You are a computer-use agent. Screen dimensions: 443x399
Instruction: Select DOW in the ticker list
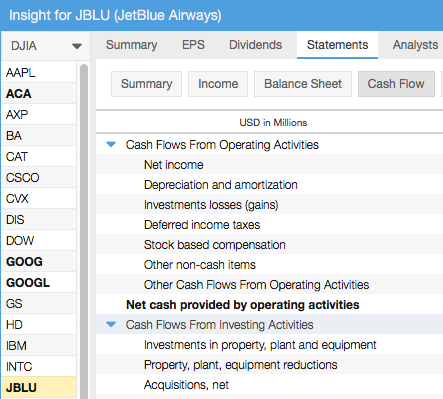pyautogui.click(x=39, y=240)
